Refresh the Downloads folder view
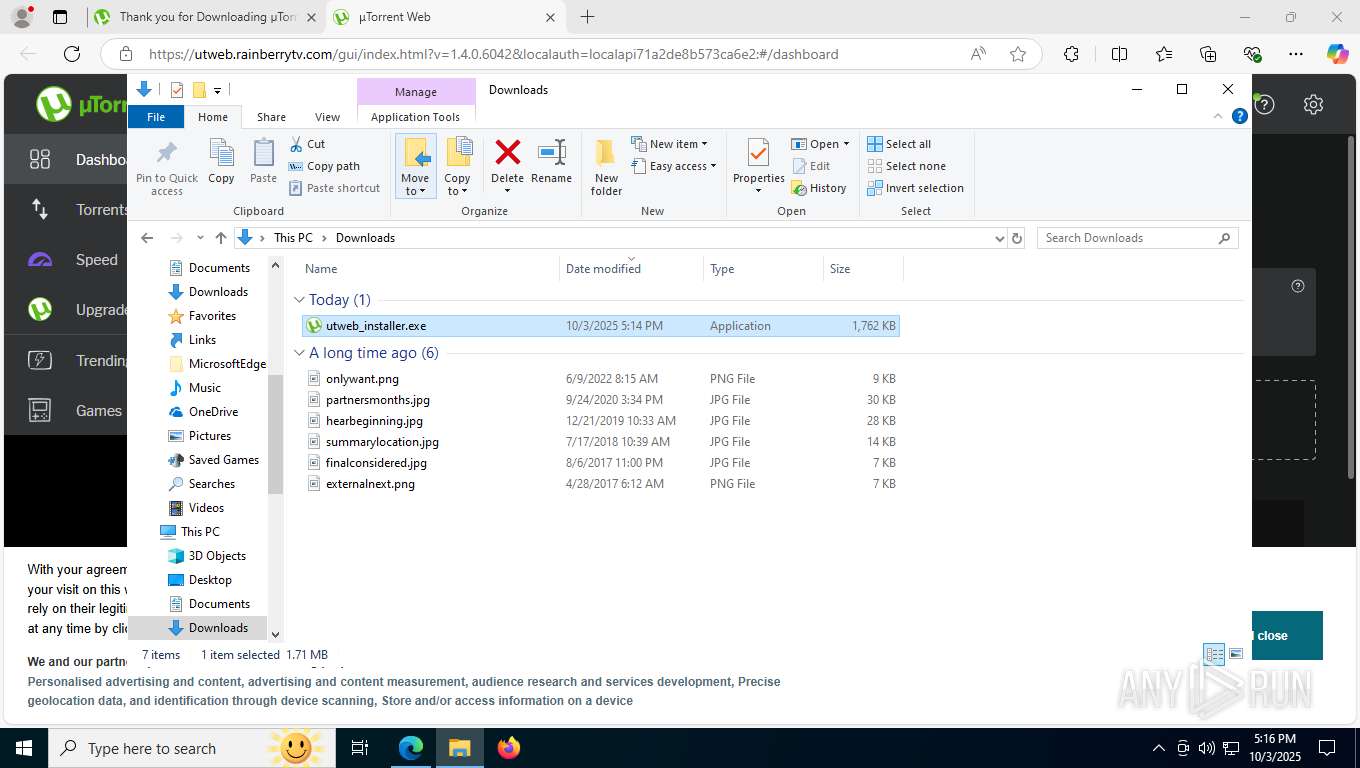This screenshot has width=1360, height=768. [x=1017, y=238]
